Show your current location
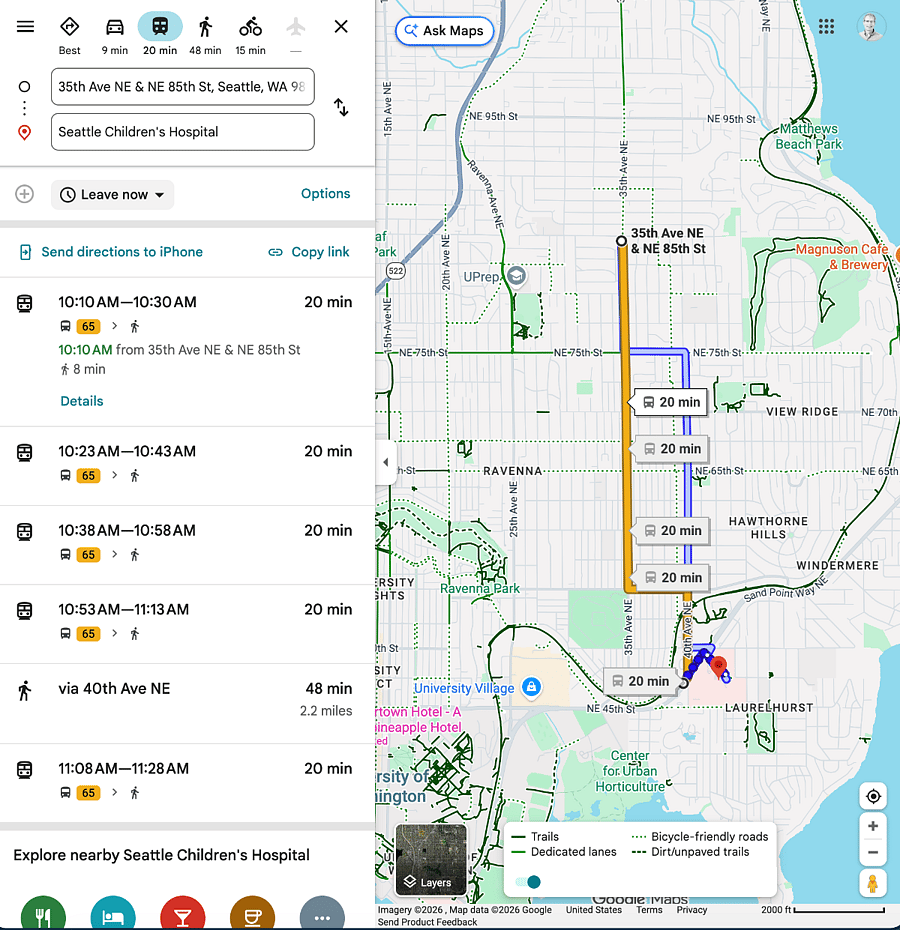Viewport: 900px width, 930px height. (873, 796)
